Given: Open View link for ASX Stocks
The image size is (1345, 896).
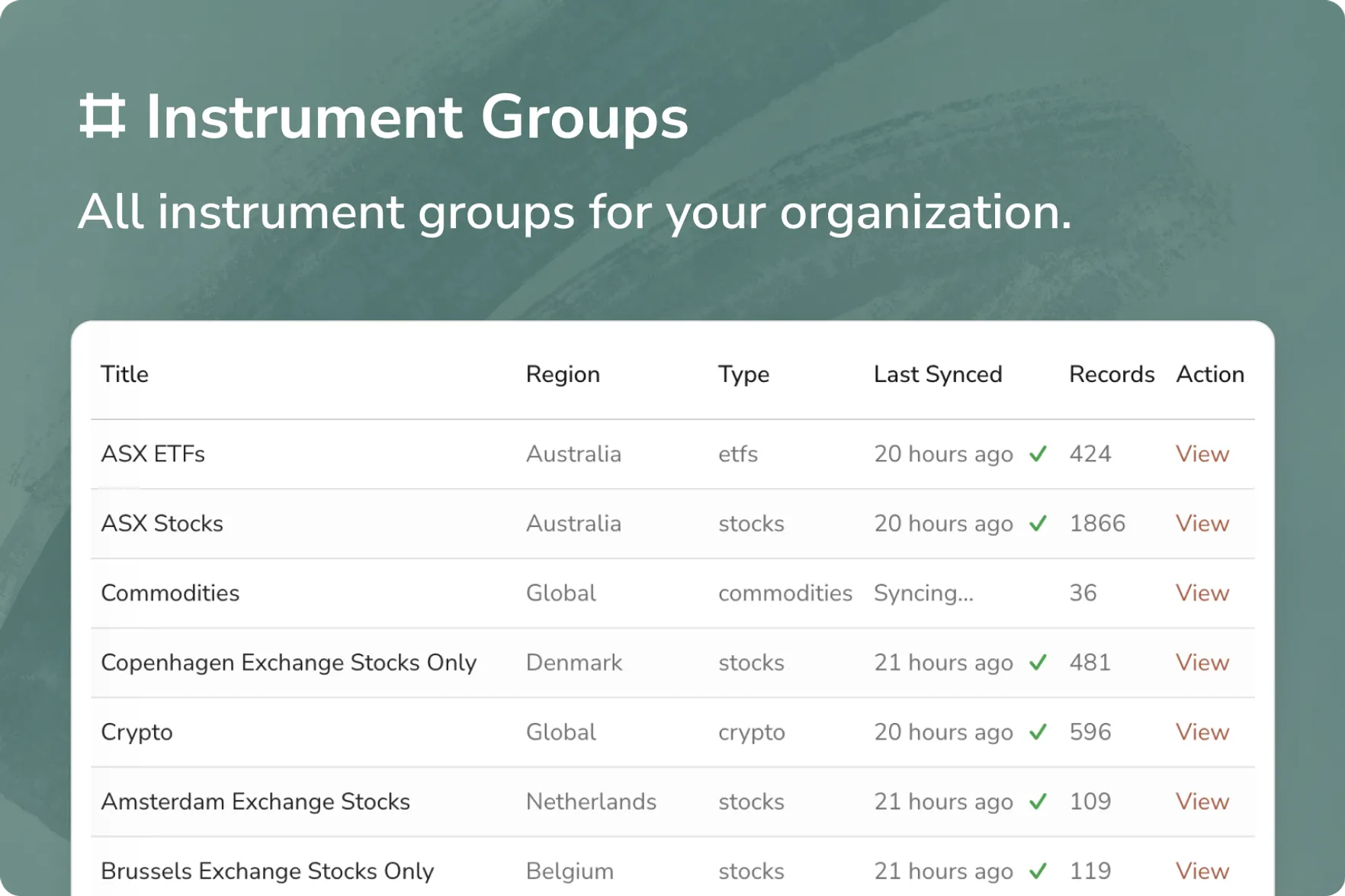Looking at the screenshot, I should pos(1202,524).
